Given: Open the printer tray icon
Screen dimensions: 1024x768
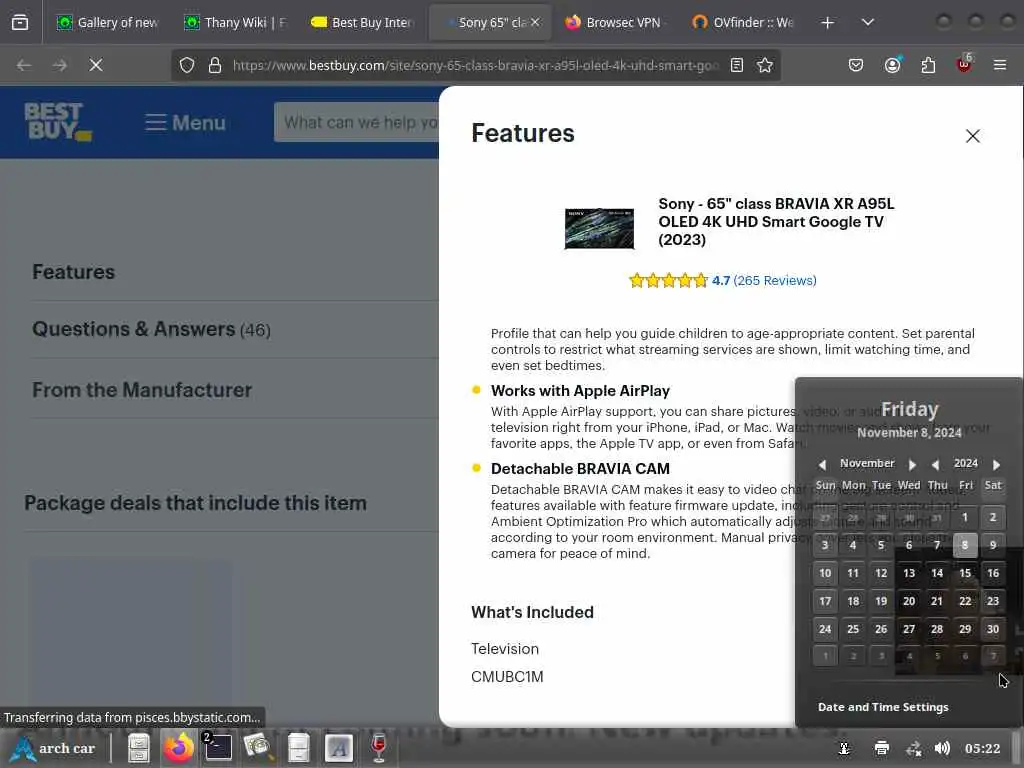Looking at the screenshot, I should (x=882, y=748).
